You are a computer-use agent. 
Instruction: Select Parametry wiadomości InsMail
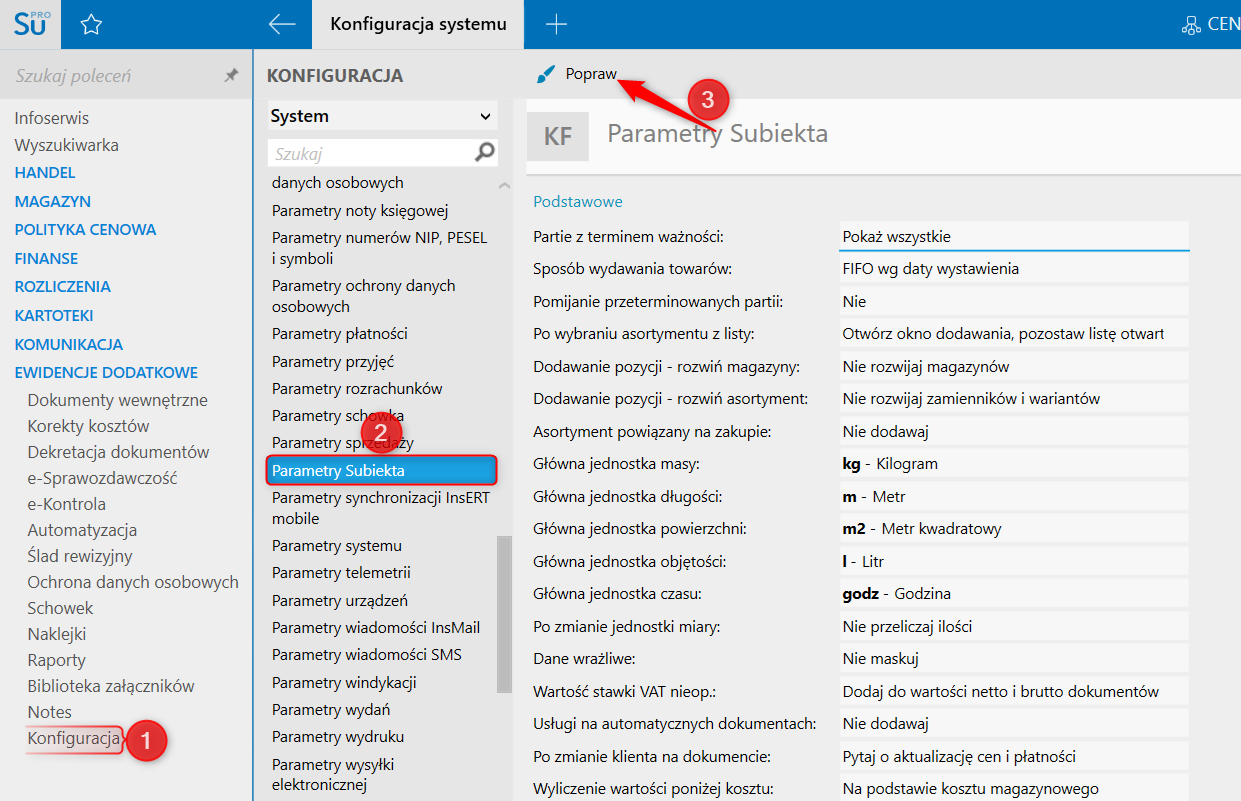click(x=376, y=628)
